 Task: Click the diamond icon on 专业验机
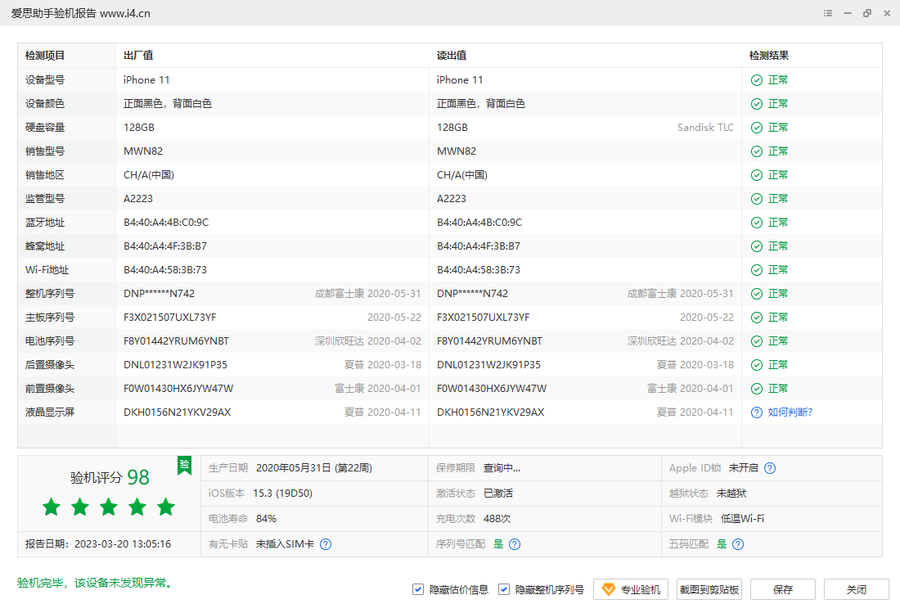point(608,589)
